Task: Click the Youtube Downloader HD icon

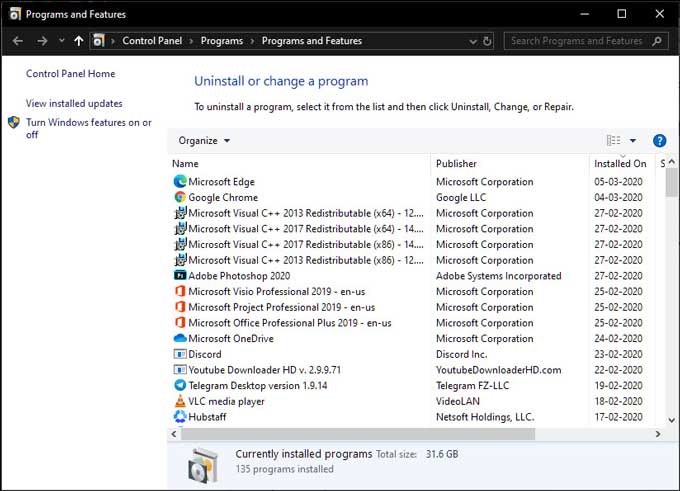Action: pyautogui.click(x=180, y=370)
